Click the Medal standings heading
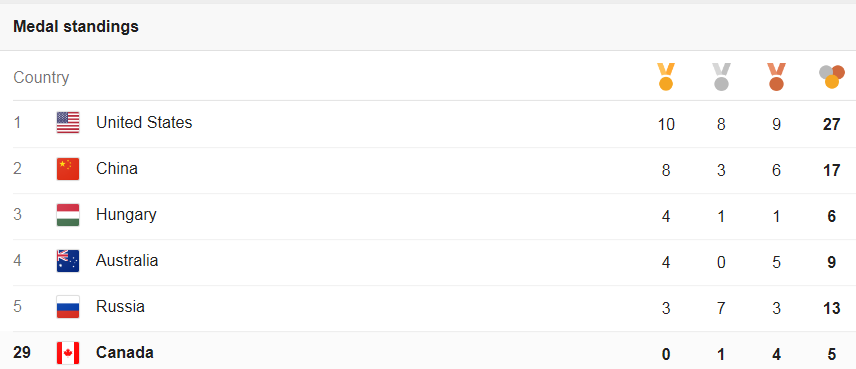The height and width of the screenshot is (369, 856). pos(76,26)
